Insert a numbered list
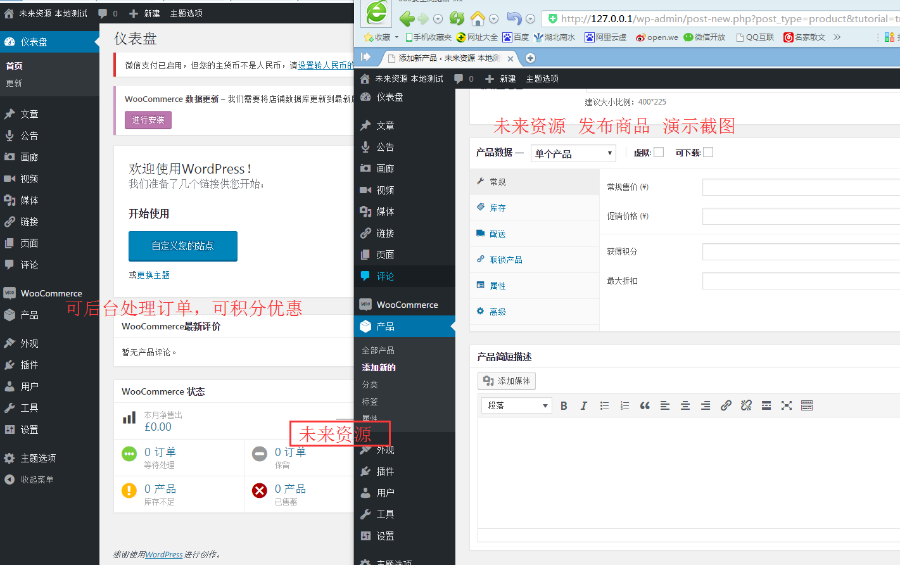This screenshot has width=900, height=565. [x=624, y=405]
